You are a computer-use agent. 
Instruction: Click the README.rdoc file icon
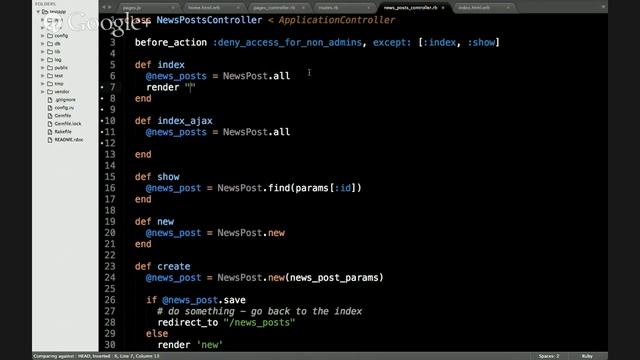50,140
